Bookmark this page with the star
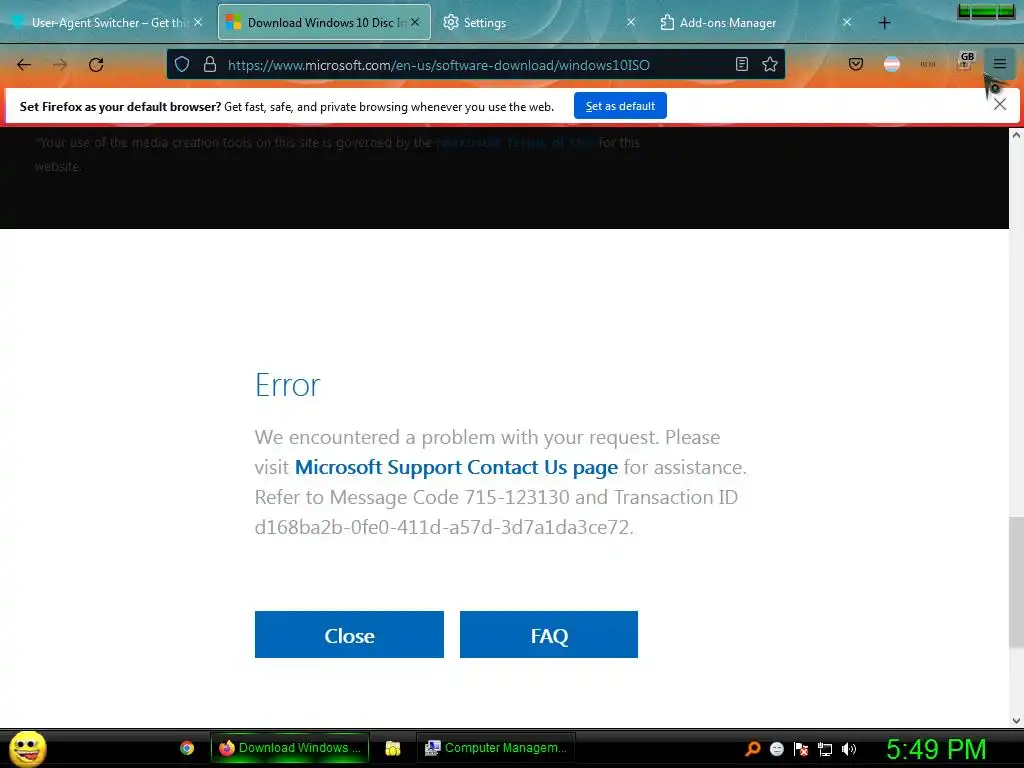The width and height of the screenshot is (1024, 768). pos(770,64)
